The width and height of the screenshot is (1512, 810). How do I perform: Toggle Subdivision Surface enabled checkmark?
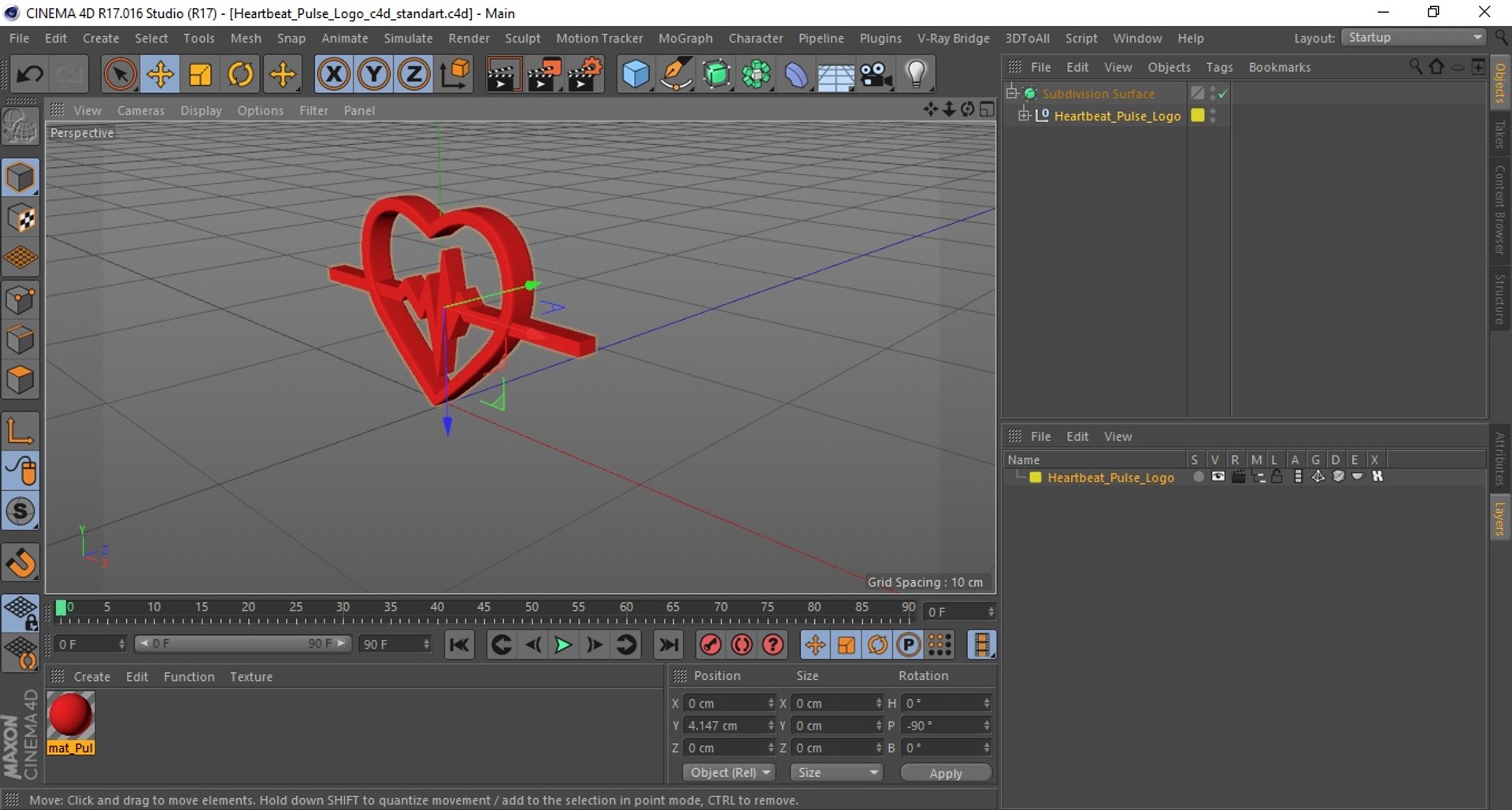coord(1223,94)
